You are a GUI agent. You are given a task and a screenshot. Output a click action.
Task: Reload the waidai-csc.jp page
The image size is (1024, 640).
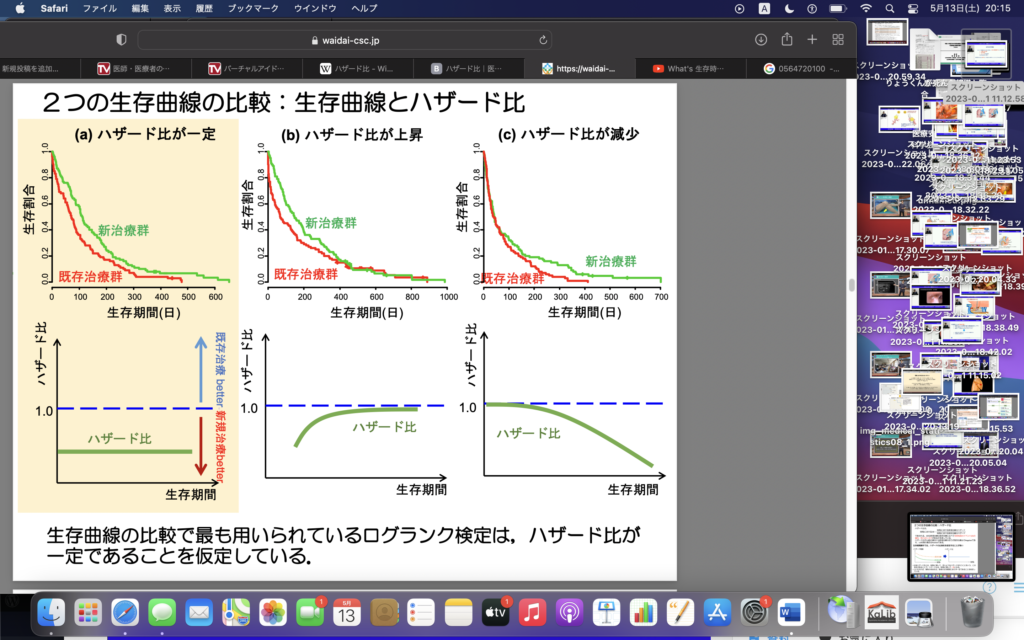[x=543, y=40]
